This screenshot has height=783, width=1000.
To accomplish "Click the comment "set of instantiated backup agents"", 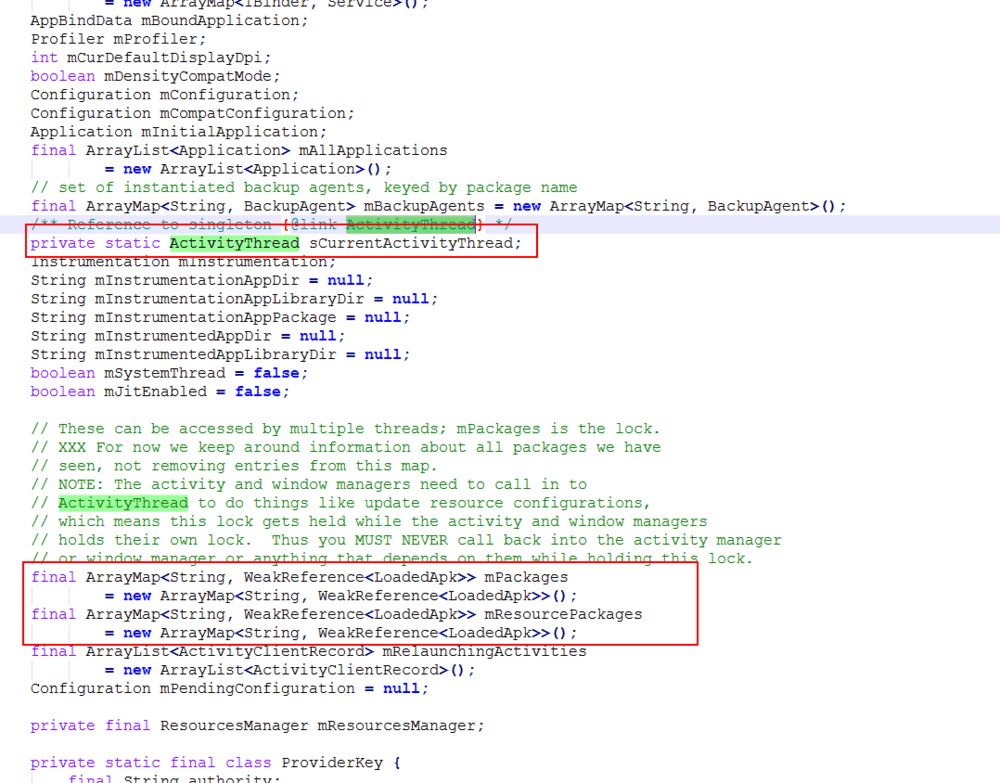I will tap(211, 187).
